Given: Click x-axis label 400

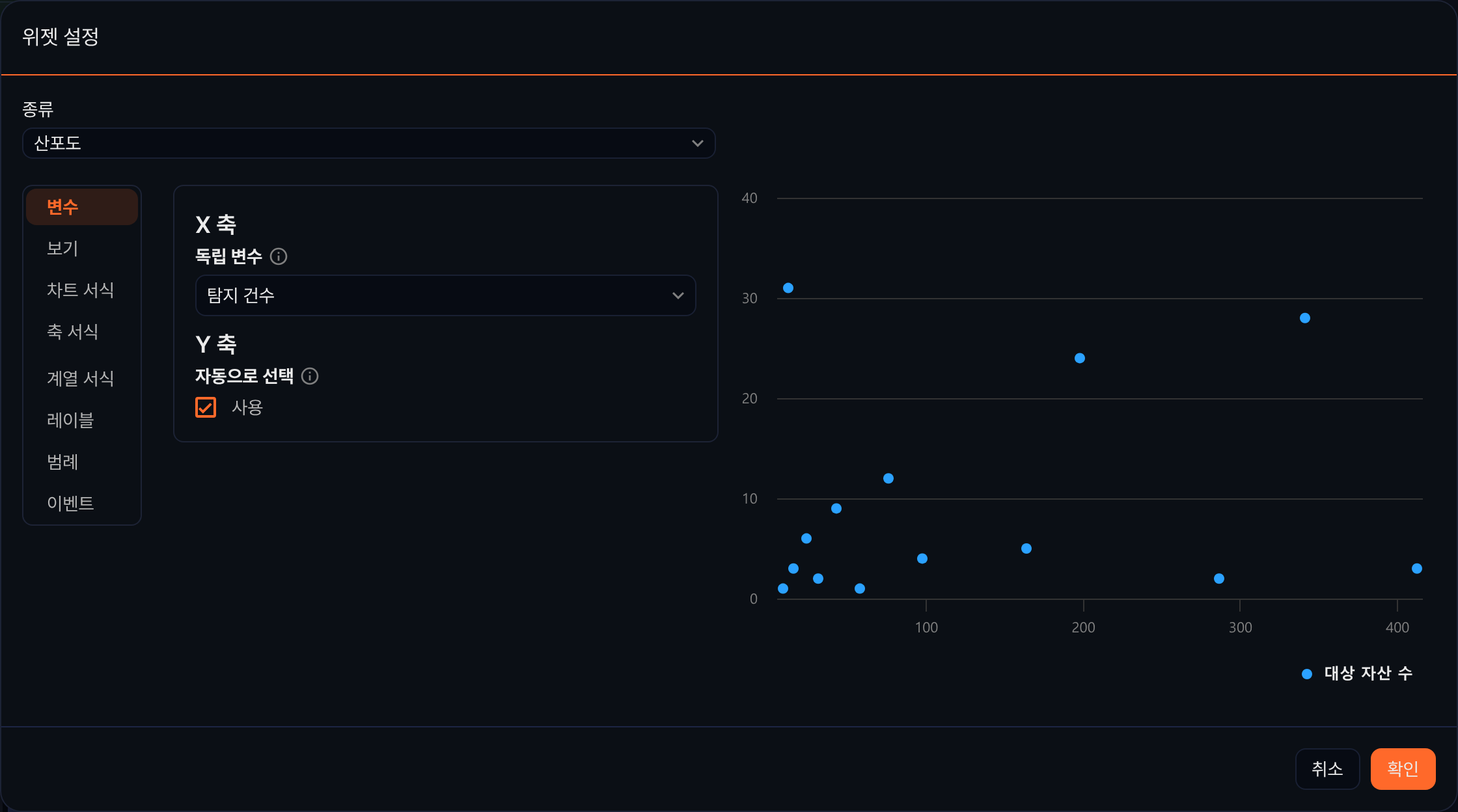Looking at the screenshot, I should tap(1397, 627).
